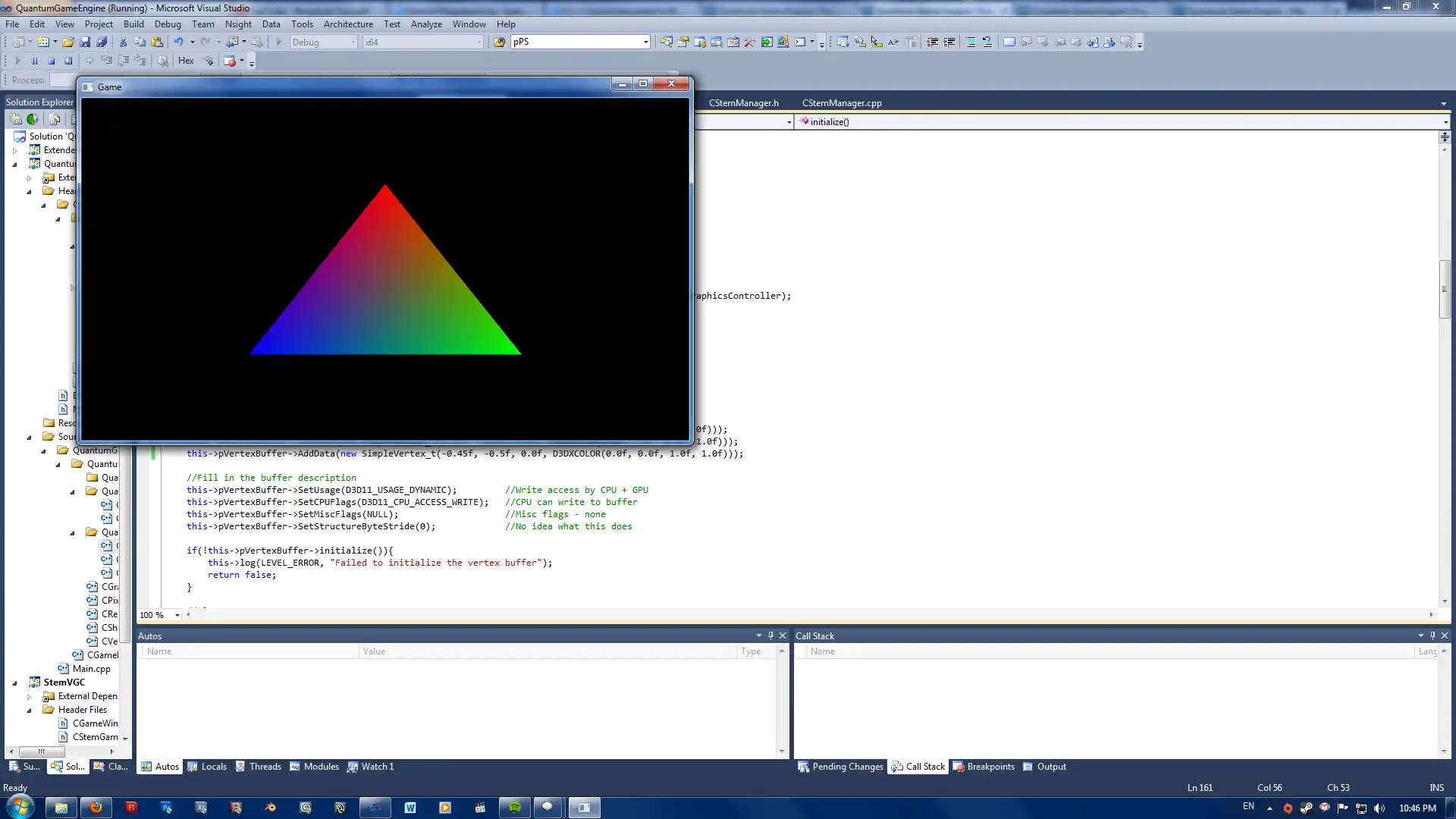The height and width of the screenshot is (819, 1456).
Task: Click the Save All toolbar icon
Action: tap(102, 42)
